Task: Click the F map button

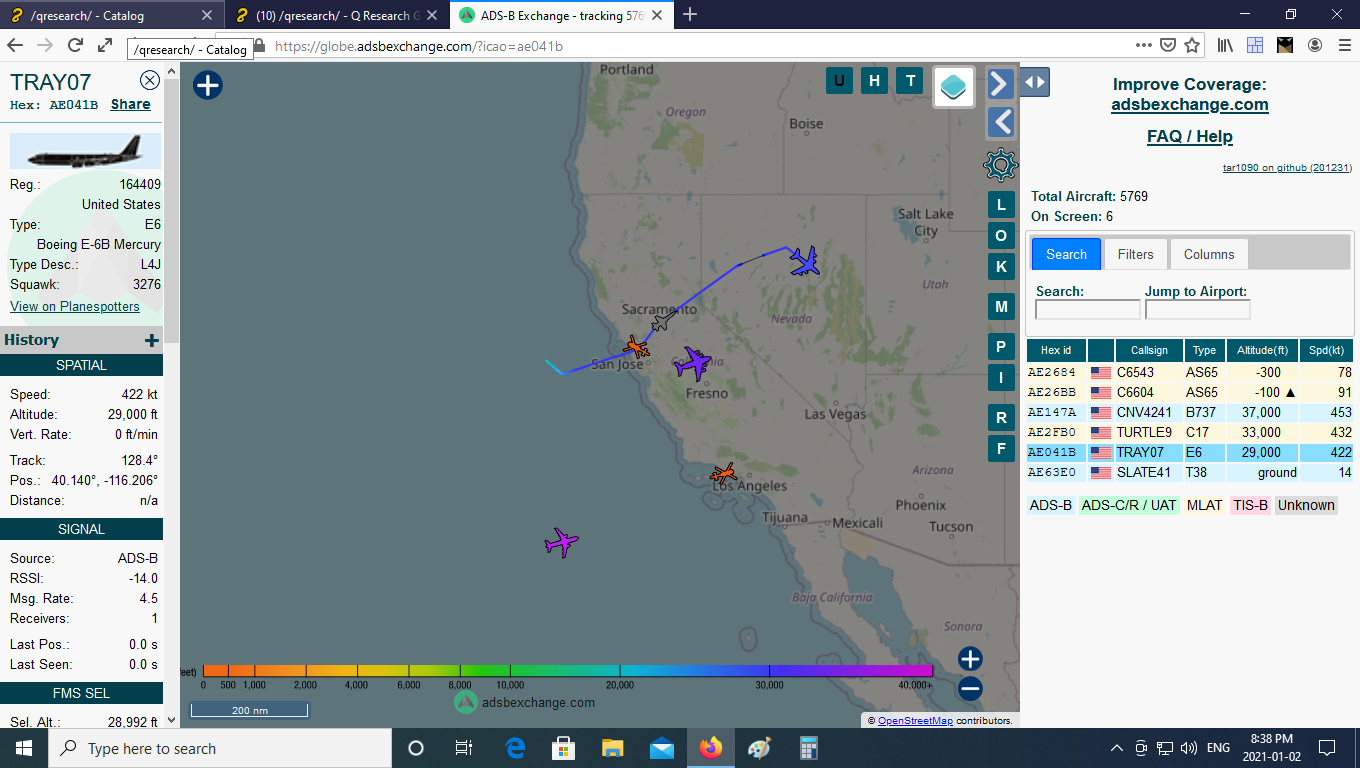Action: pyautogui.click(x=1001, y=447)
